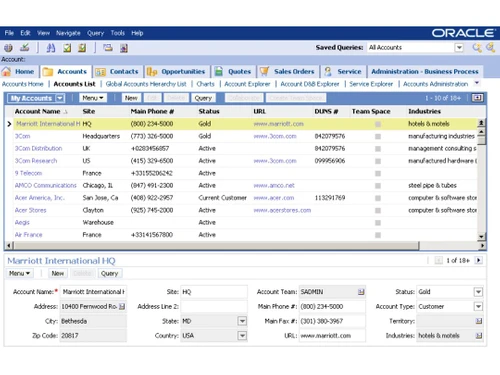Toggle Team Space checkbox for Air France
The image size is (500, 375).
(x=378, y=235)
